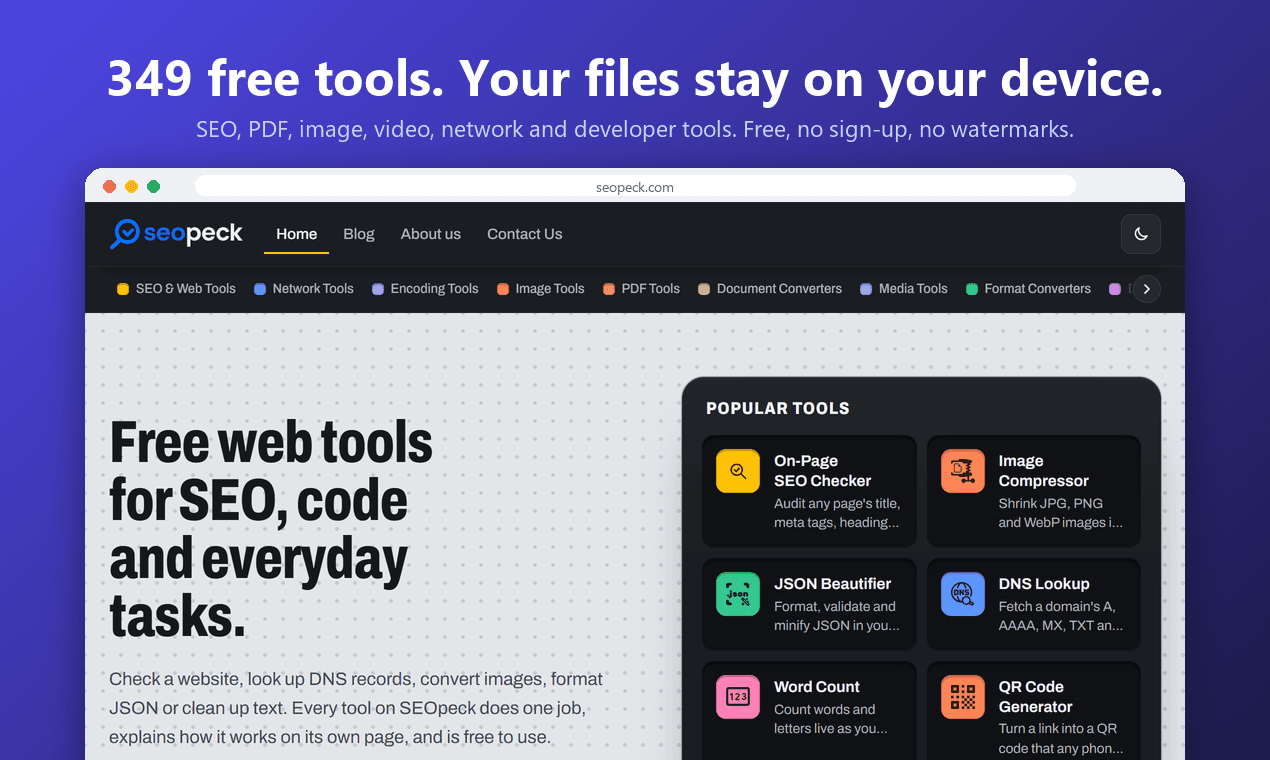This screenshot has height=760, width=1270.
Task: Click the orange Image Tools color dot
Action: click(x=503, y=289)
